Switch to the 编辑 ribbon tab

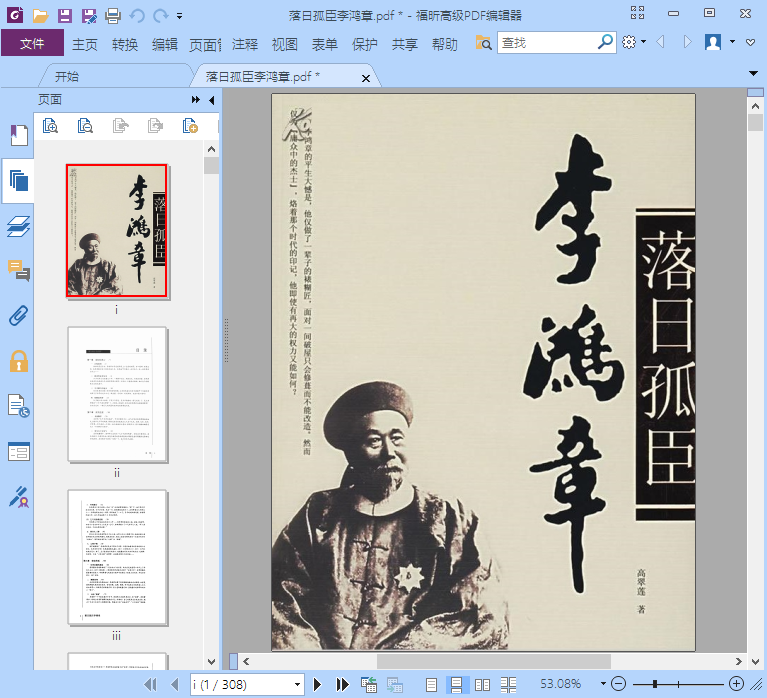[x=164, y=45]
